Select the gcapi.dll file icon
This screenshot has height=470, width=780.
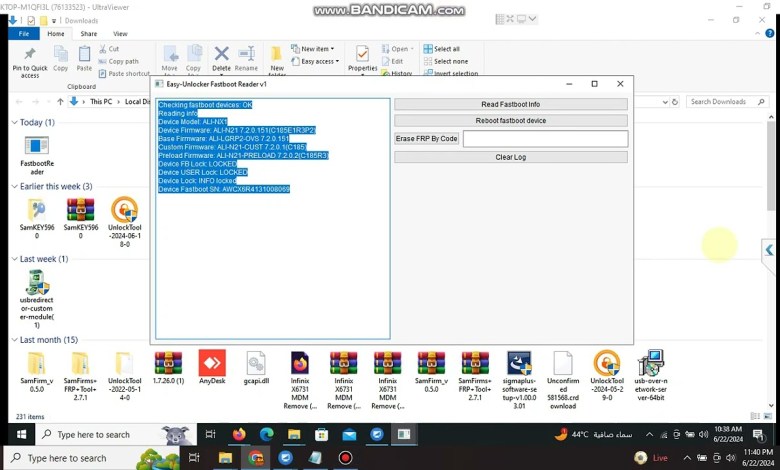(255, 364)
